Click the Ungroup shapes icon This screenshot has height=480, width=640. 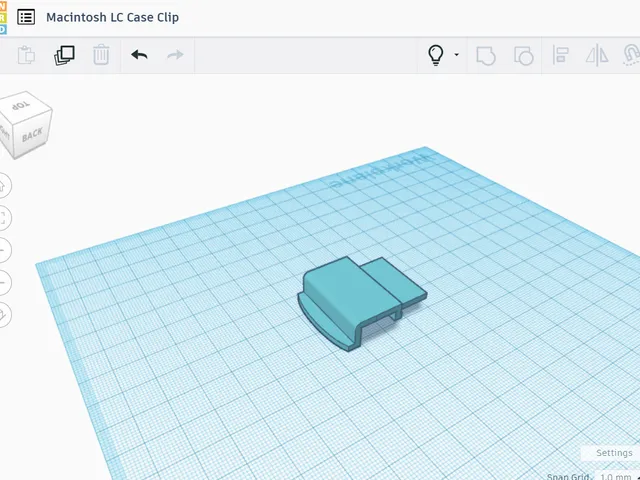[523, 56]
